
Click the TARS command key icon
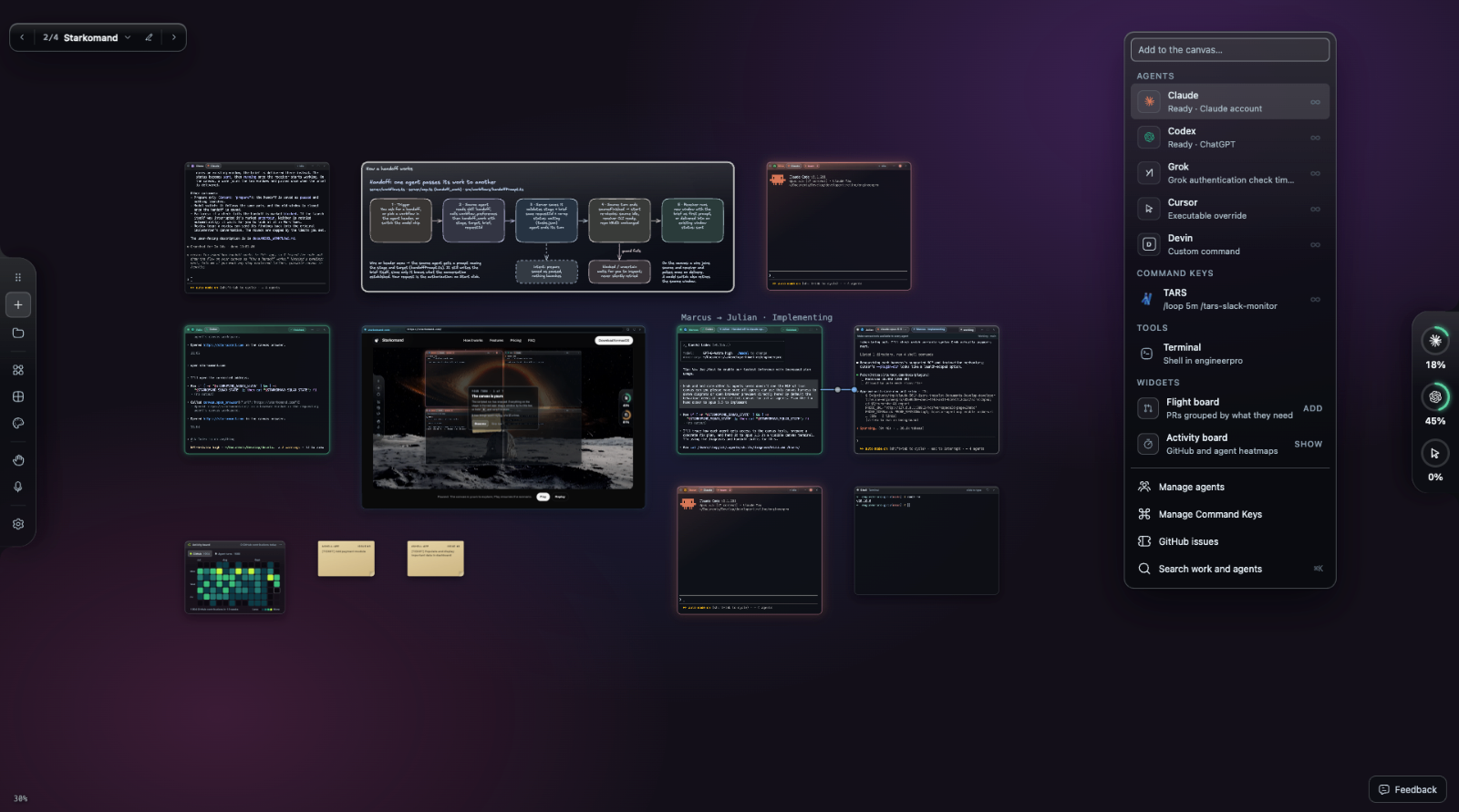click(x=1147, y=299)
